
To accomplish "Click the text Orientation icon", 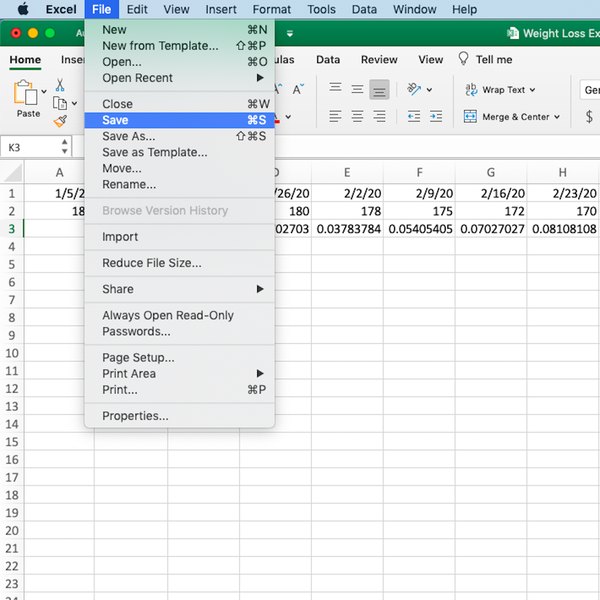I will click(414, 89).
